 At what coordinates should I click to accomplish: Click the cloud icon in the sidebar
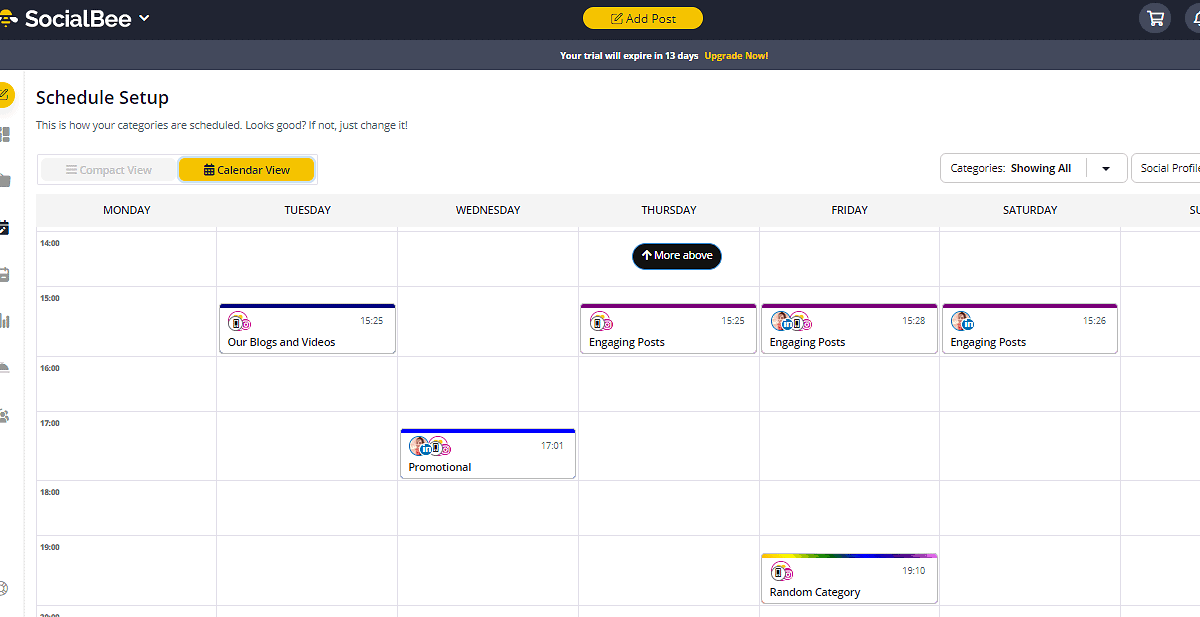(5, 367)
